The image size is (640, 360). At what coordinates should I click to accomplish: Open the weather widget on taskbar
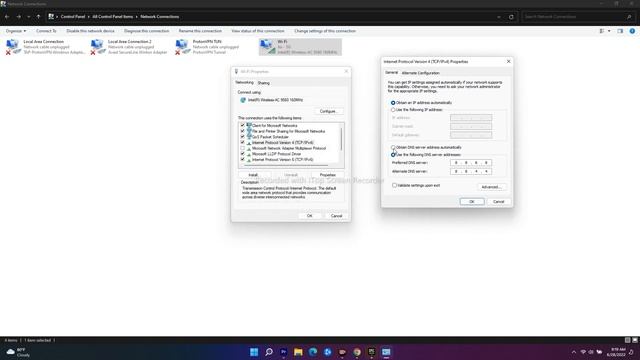(18, 352)
